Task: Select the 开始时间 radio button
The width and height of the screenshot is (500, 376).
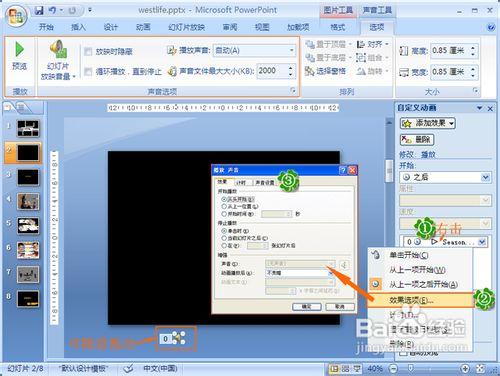Action: 224,214
